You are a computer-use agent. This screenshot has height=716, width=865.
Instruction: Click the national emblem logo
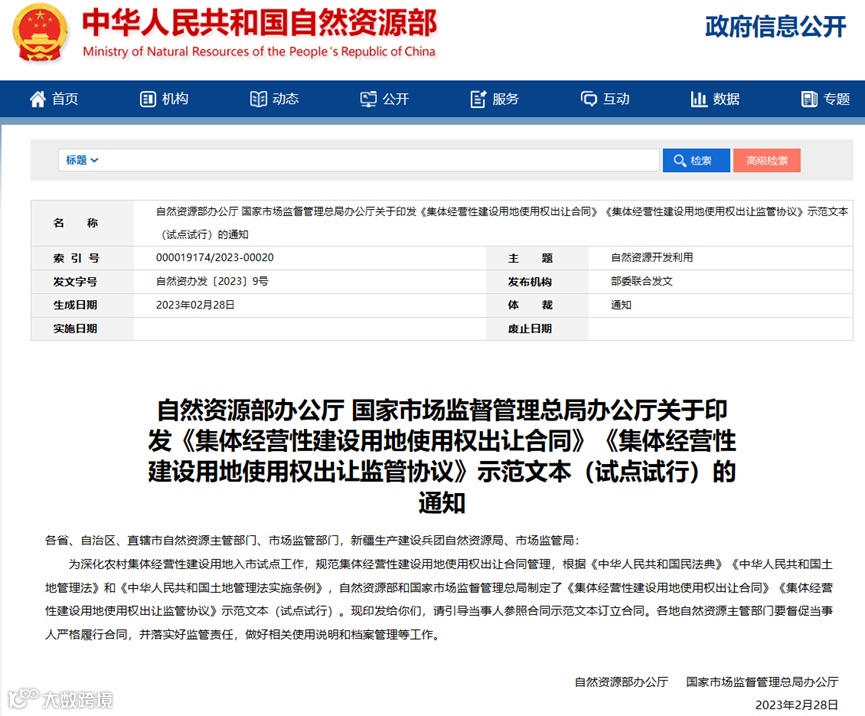pos(40,33)
